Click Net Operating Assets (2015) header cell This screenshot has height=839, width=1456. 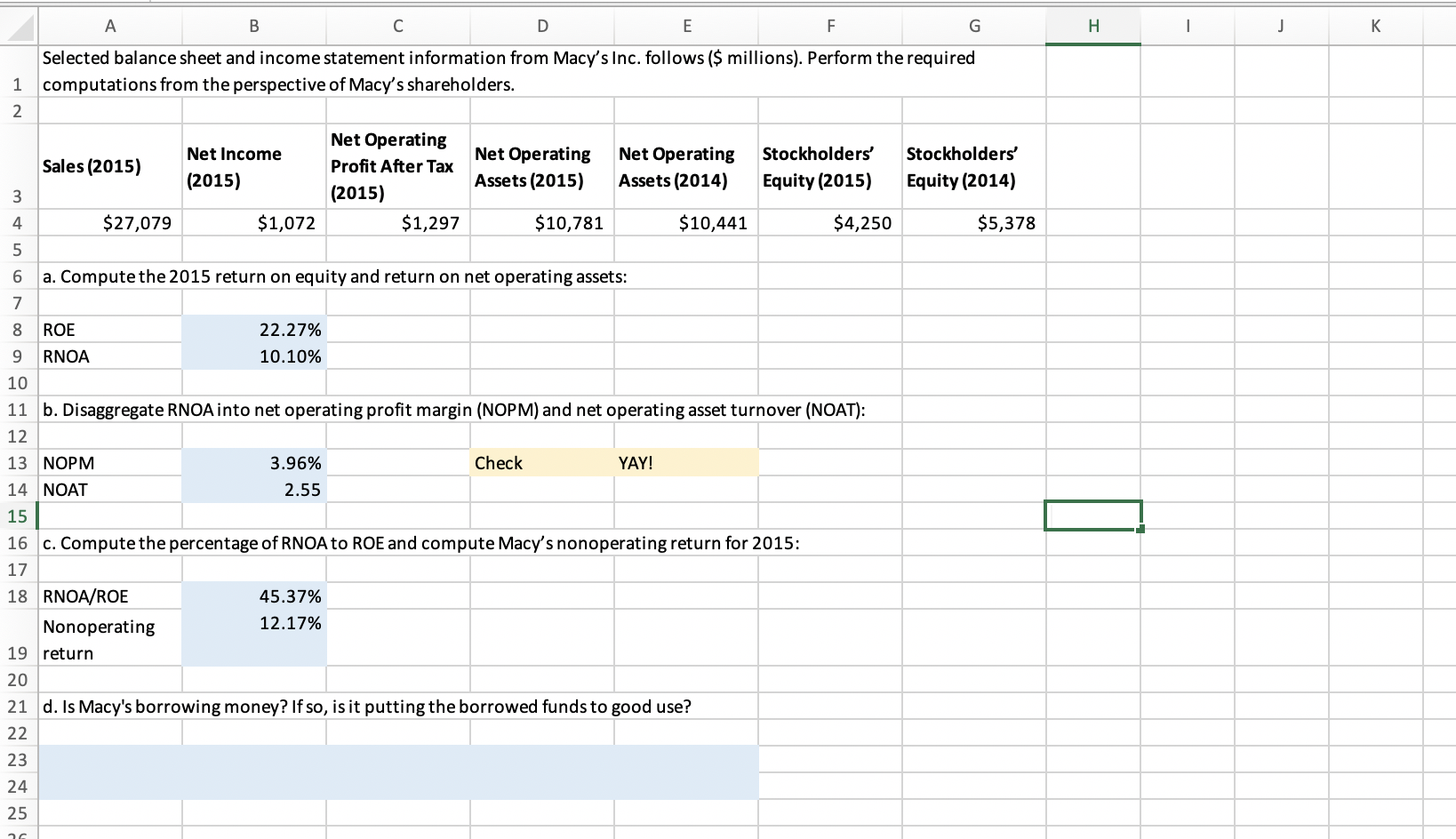click(542, 166)
